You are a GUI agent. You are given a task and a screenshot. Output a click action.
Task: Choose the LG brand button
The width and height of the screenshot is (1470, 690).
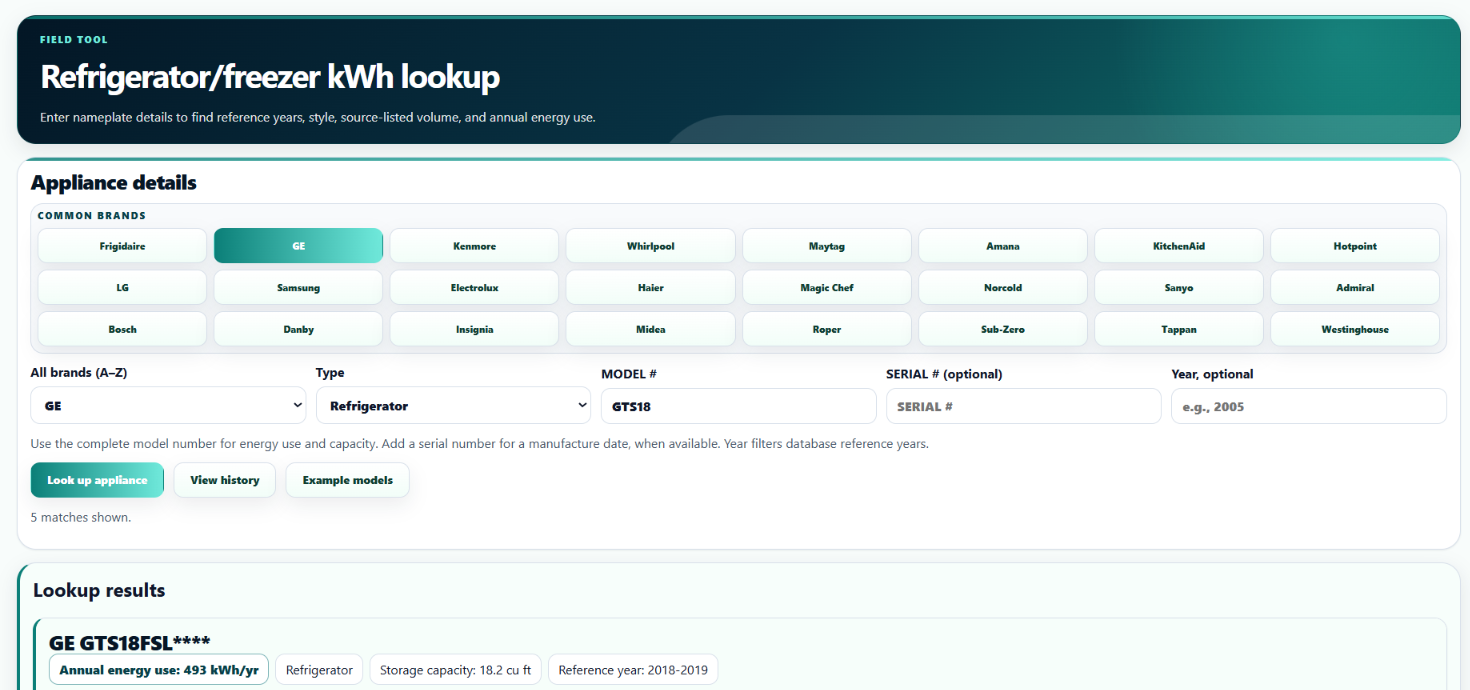(x=122, y=288)
